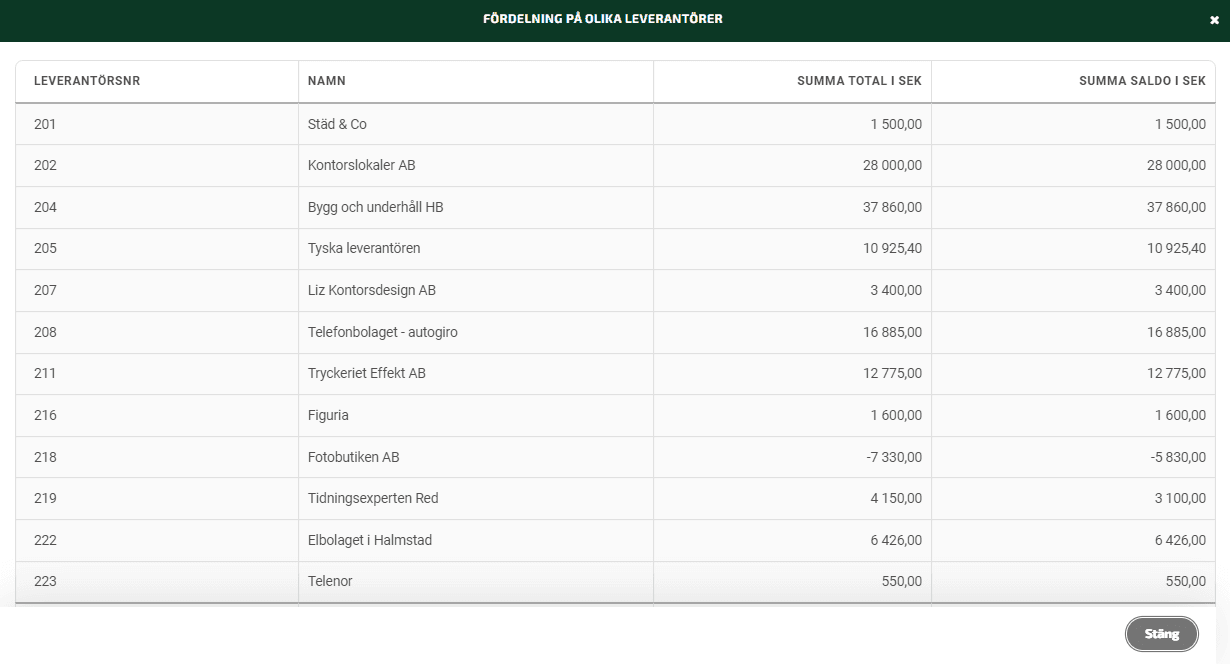
Task: Click Bygg och underhåll HB name
Action: click(375, 208)
